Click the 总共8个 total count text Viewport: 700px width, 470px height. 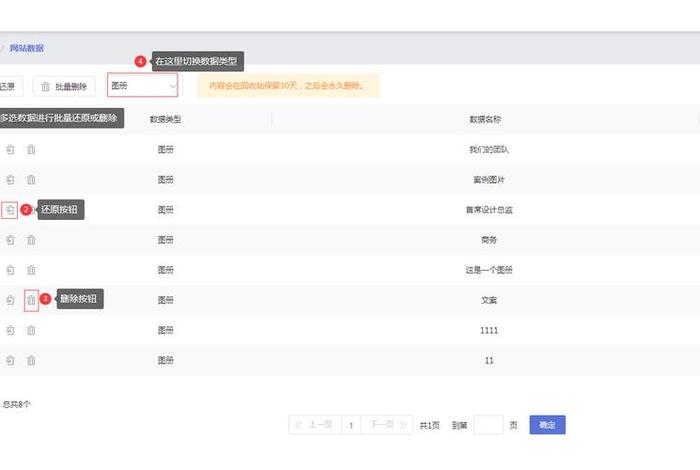point(16,404)
